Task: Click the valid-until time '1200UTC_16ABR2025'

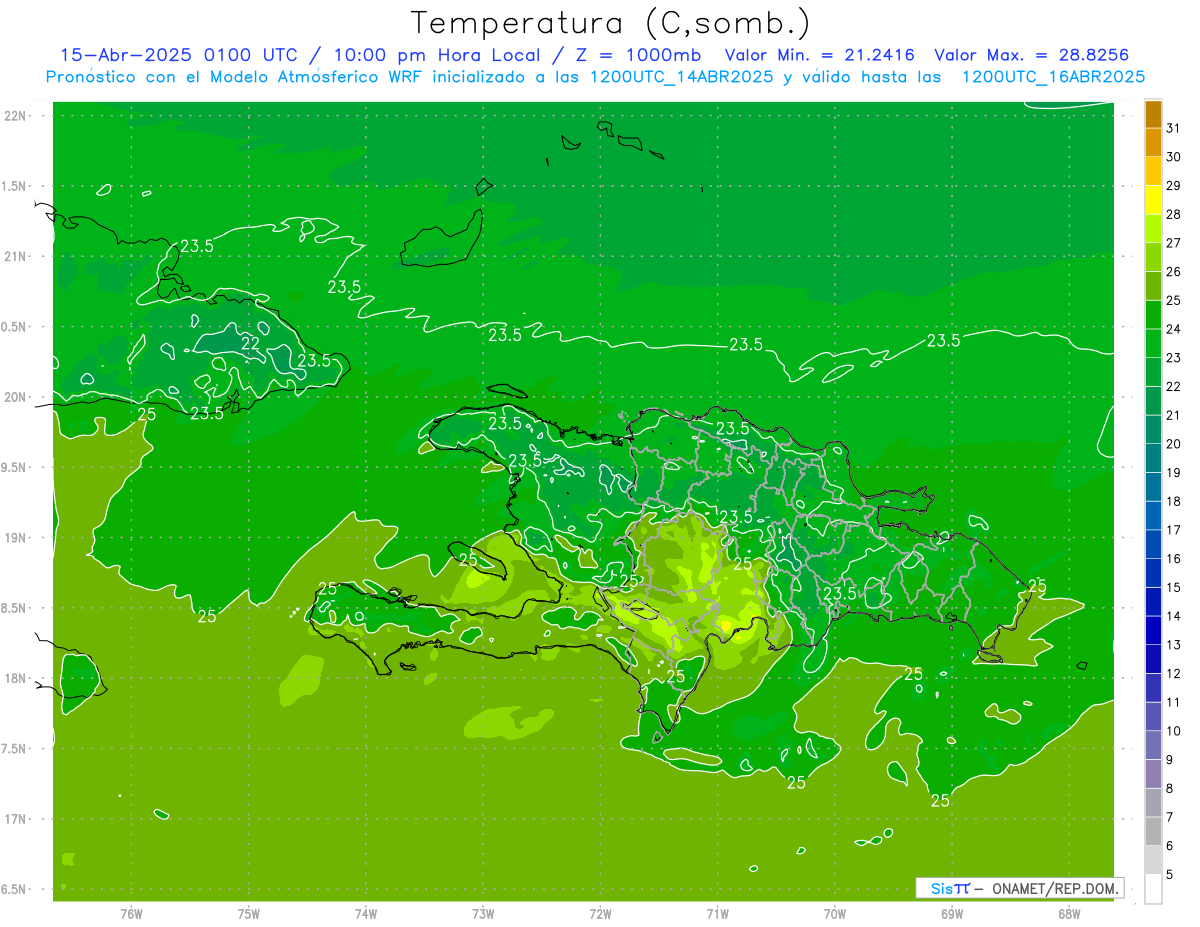Action: [1053, 77]
